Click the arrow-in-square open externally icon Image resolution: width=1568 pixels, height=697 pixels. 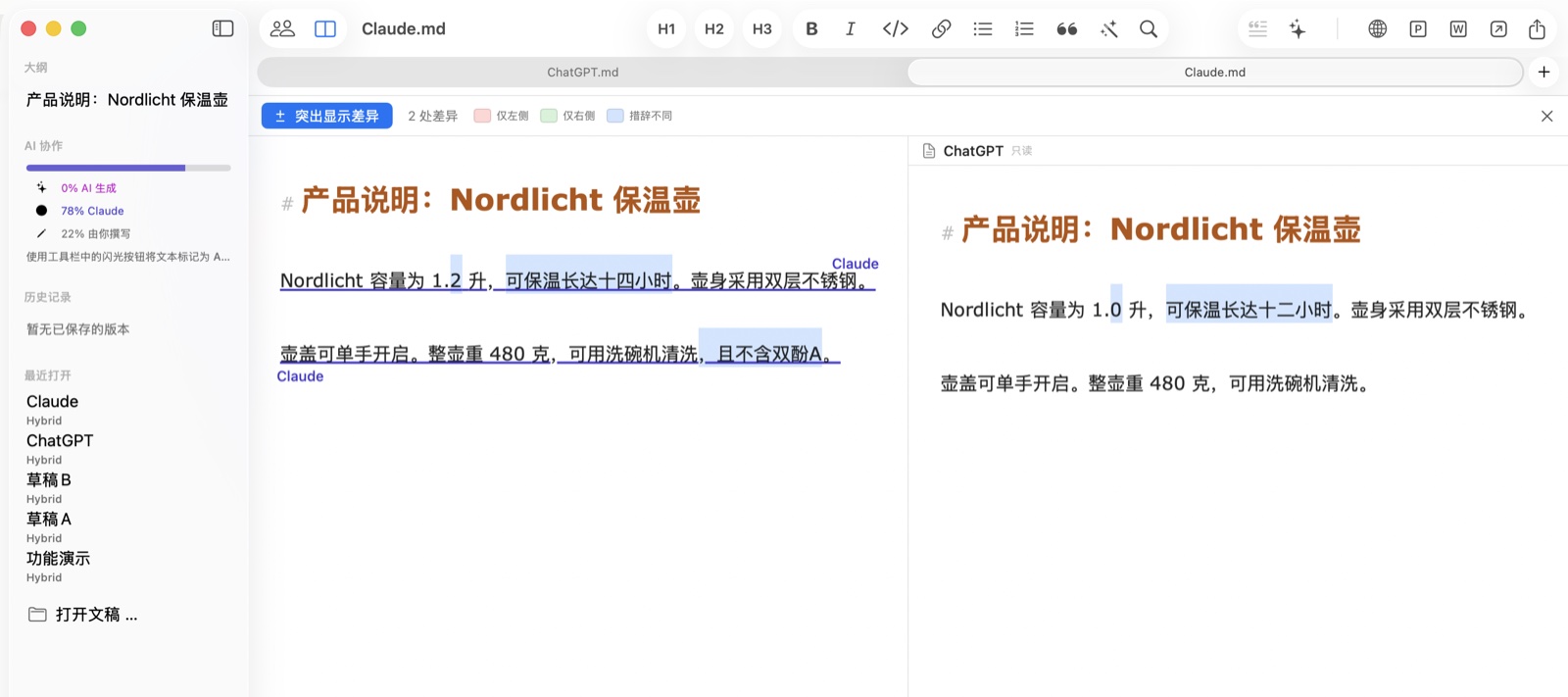pyautogui.click(x=1498, y=28)
